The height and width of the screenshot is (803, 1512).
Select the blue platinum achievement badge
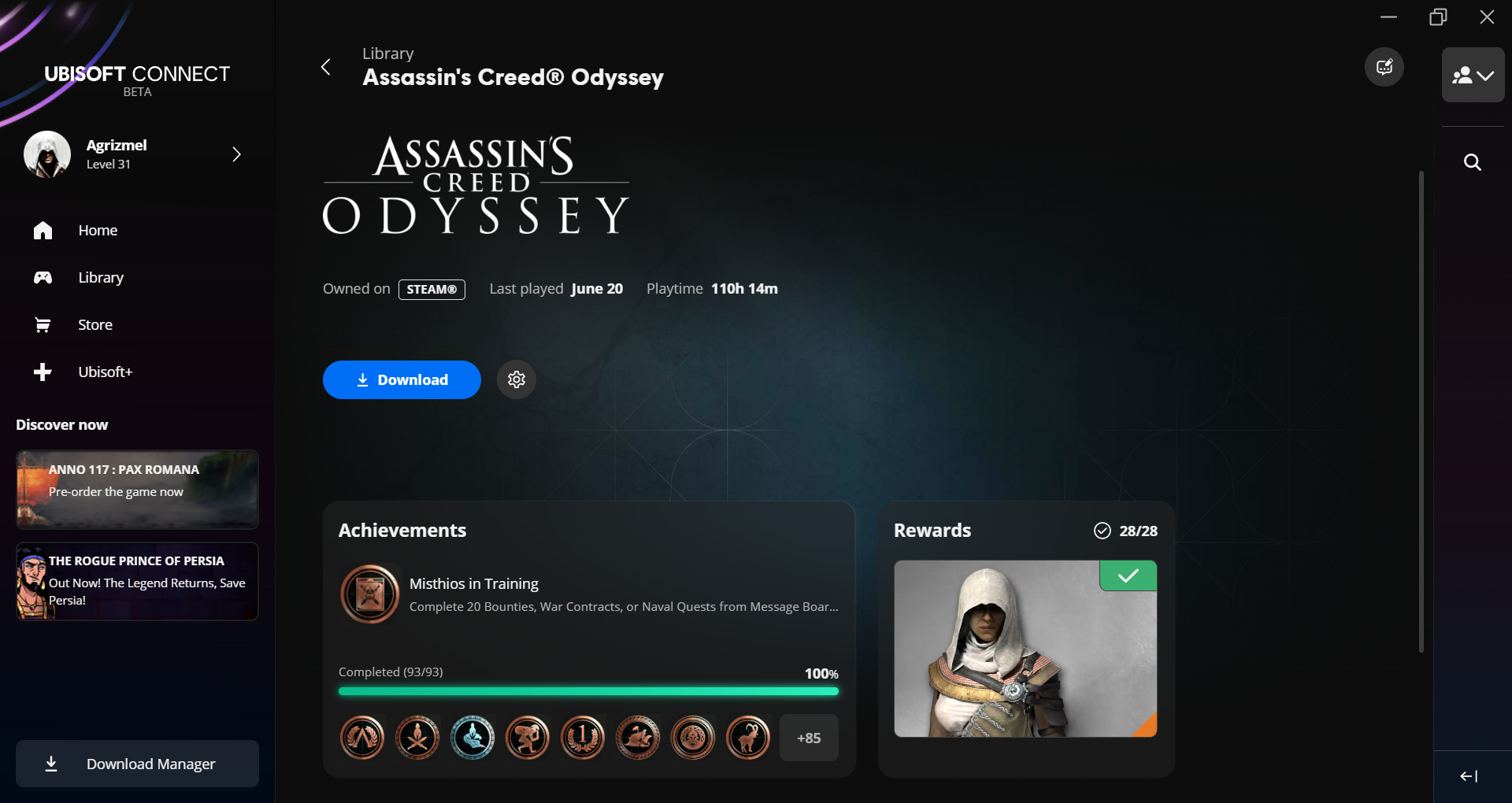[x=472, y=738]
